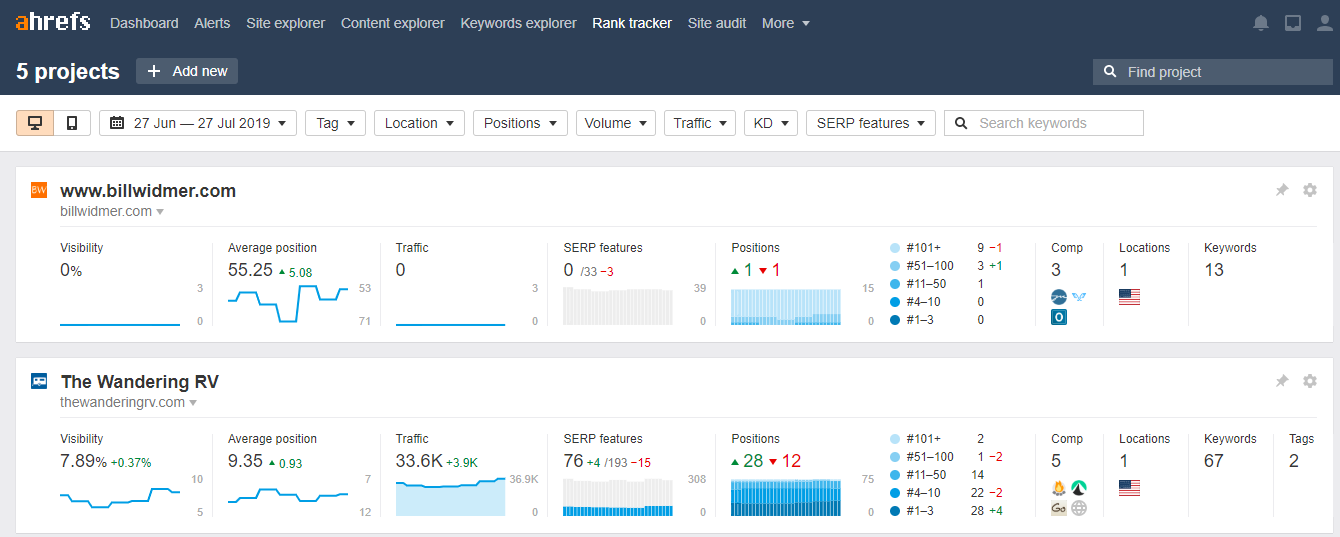Click the Go competitor icon
This screenshot has width=1340, height=537.
click(1059, 508)
